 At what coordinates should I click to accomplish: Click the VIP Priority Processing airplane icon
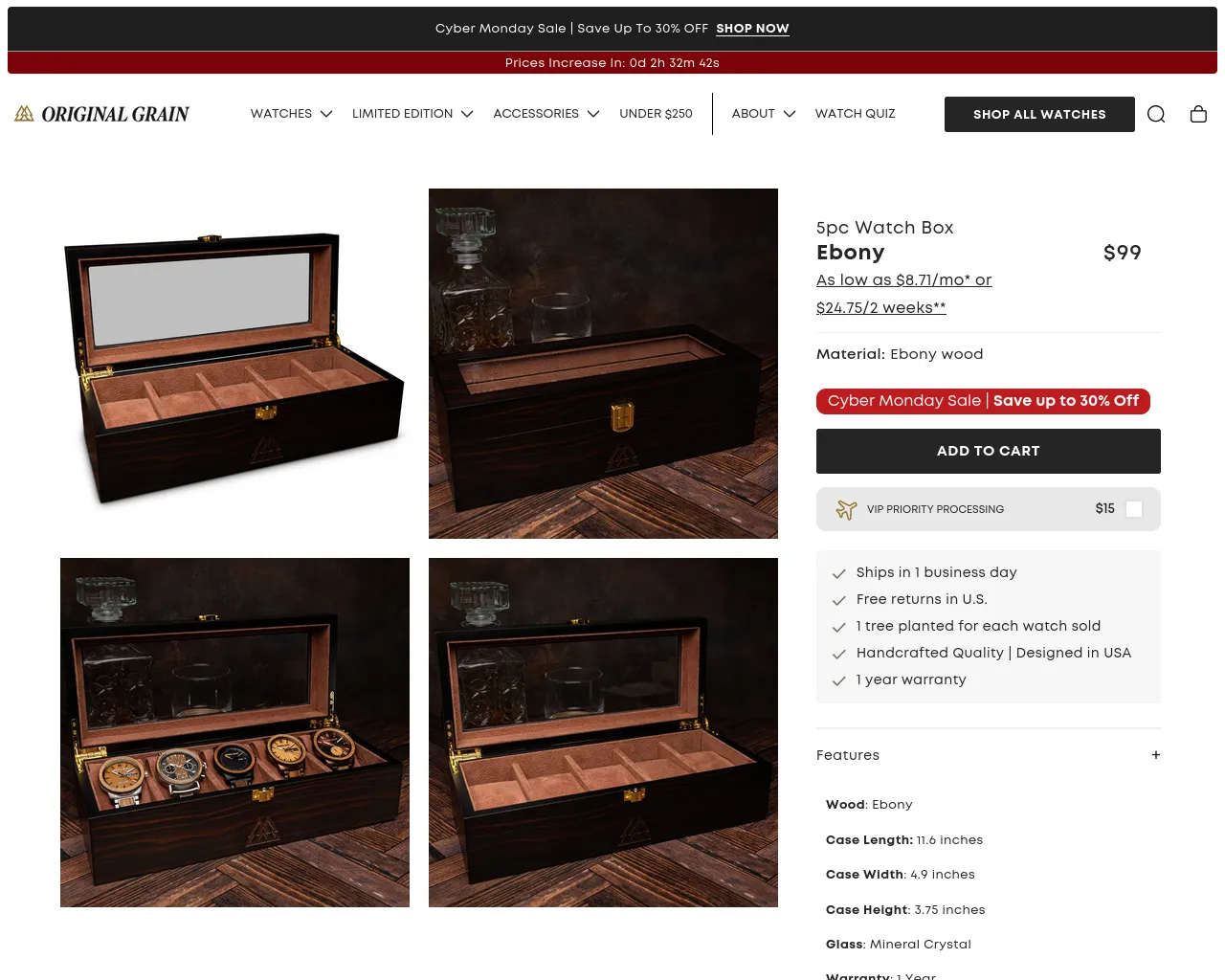point(846,509)
